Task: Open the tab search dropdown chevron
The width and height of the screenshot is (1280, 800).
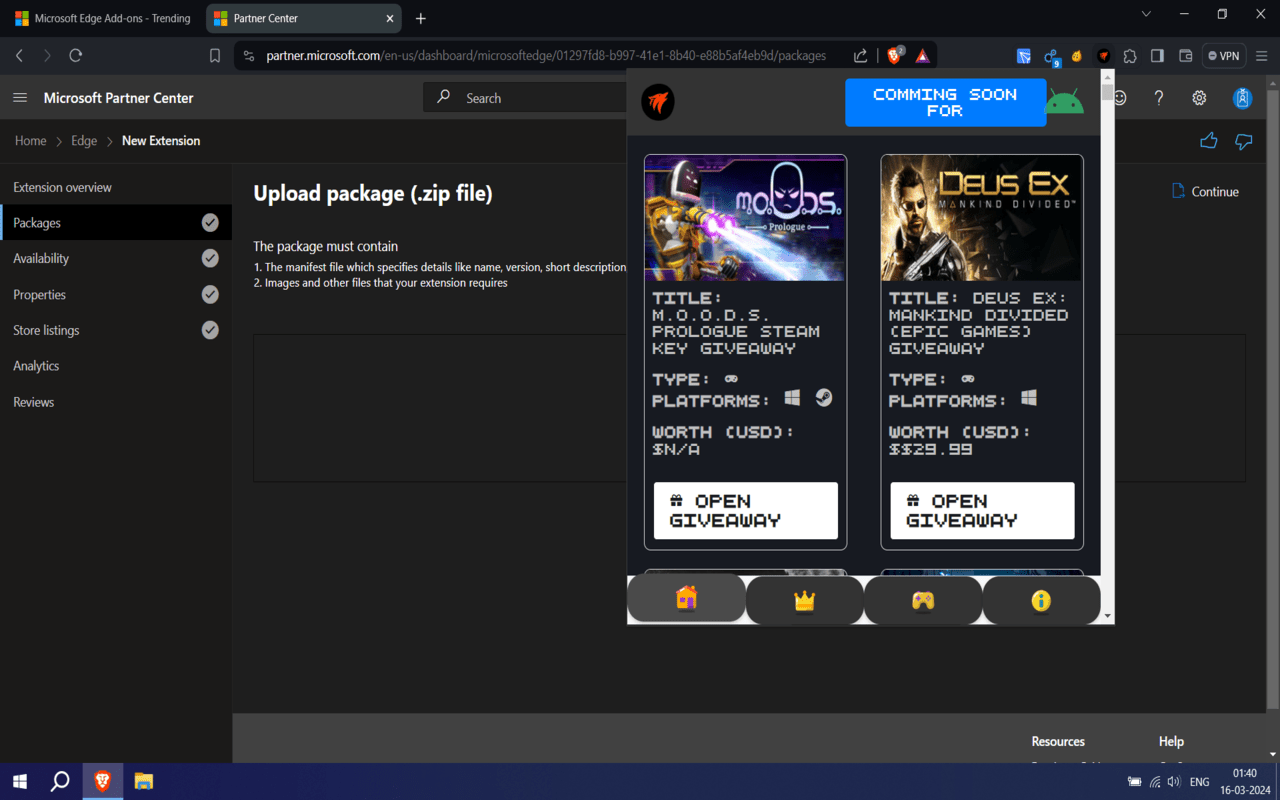Action: point(1146,14)
